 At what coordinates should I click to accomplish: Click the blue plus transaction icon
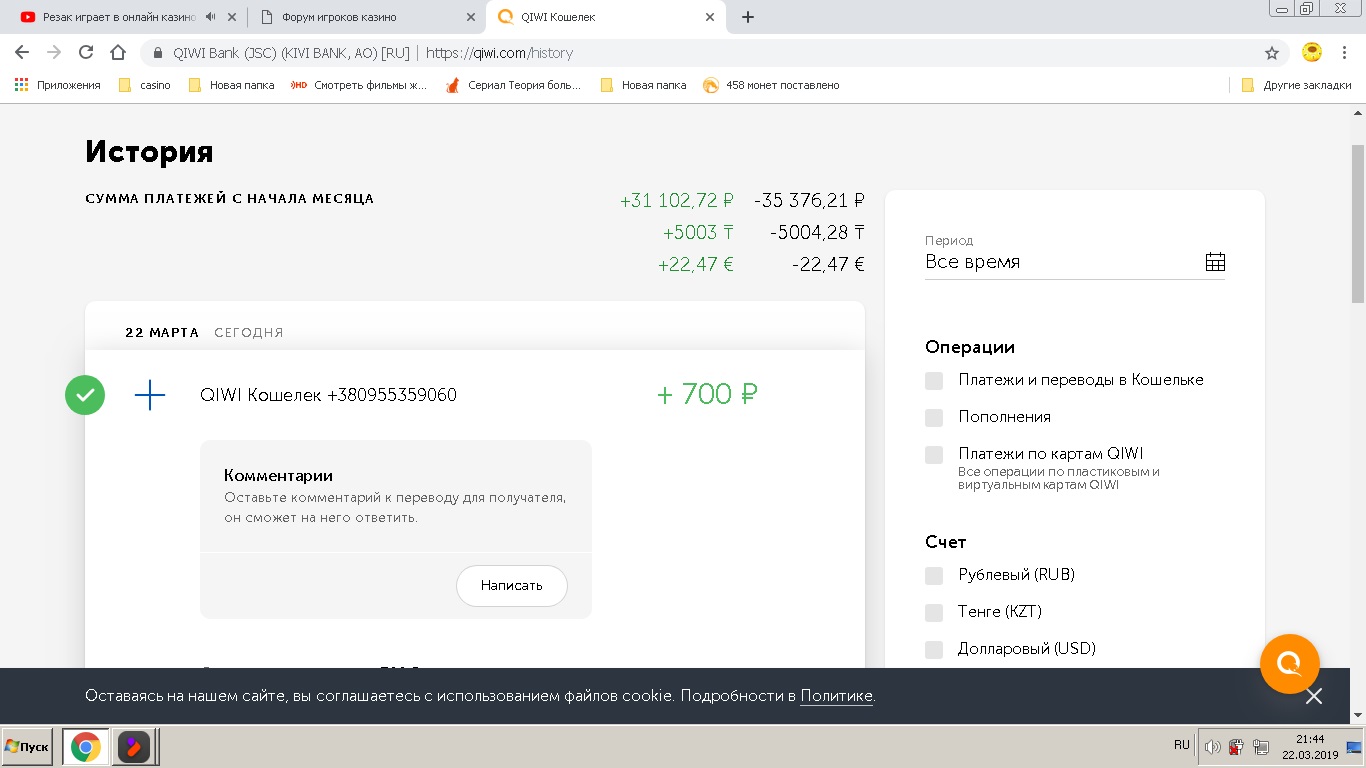[x=150, y=395]
